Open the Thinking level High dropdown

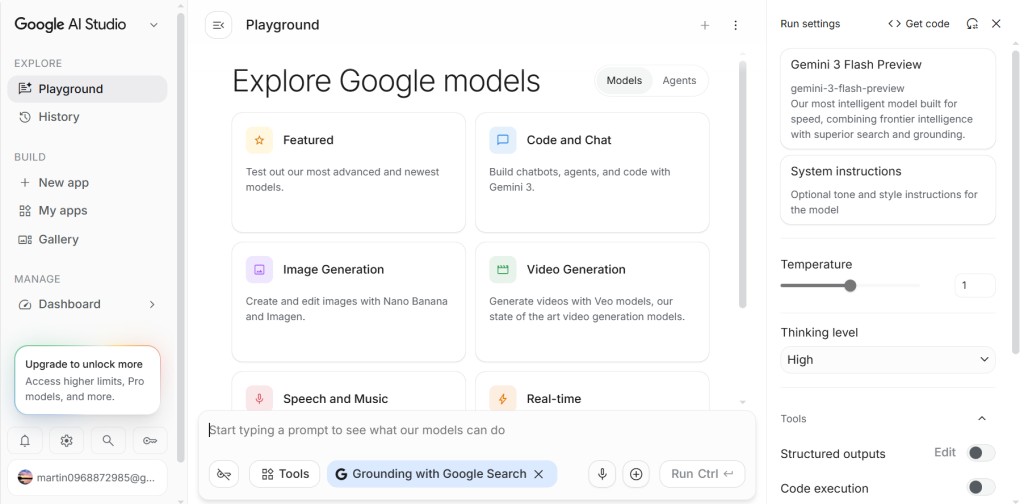(888, 360)
